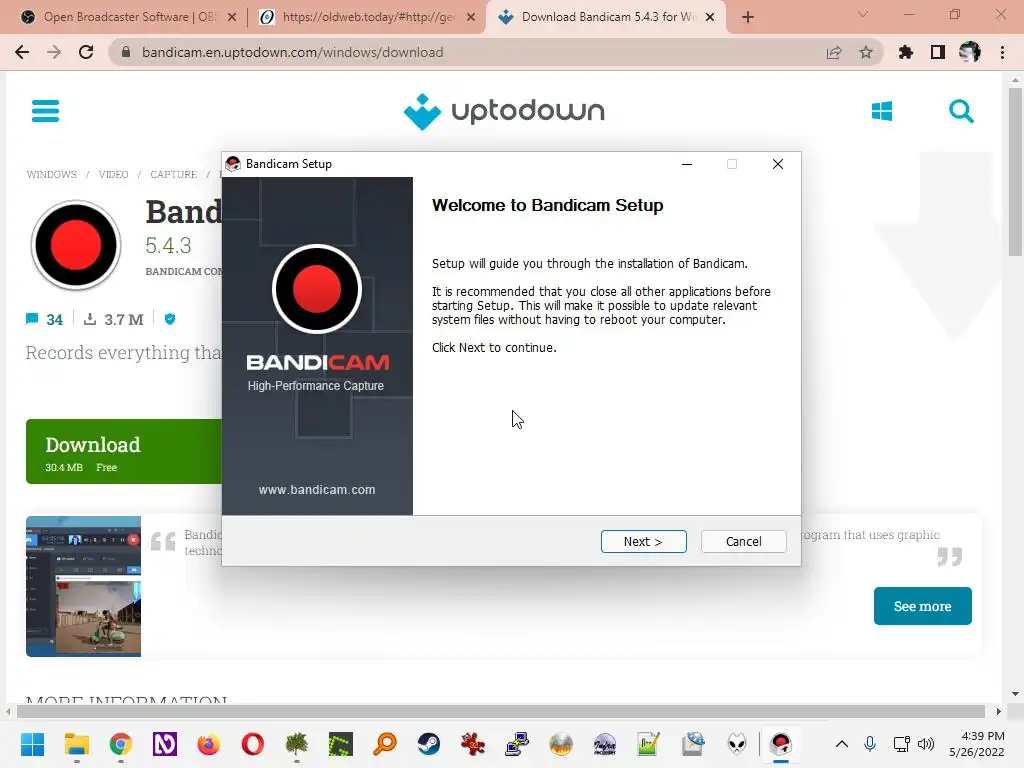Screen dimensions: 1024x768
Task: Open File Explorer from the taskbar
Action: 77,744
